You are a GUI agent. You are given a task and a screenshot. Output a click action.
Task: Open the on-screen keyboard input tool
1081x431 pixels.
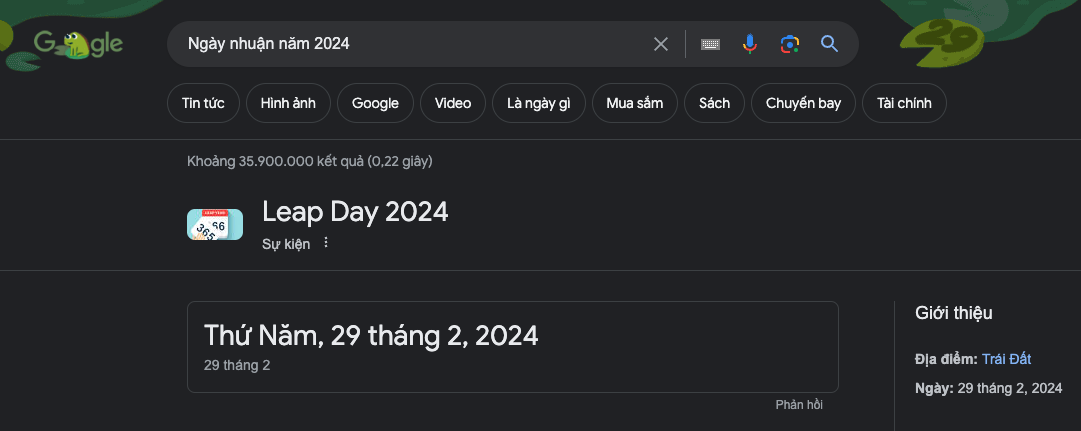pyautogui.click(x=711, y=44)
